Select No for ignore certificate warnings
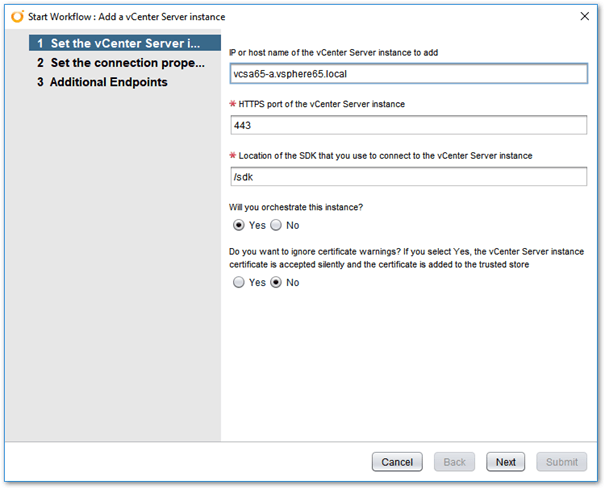605x489 pixels. pos(276,283)
